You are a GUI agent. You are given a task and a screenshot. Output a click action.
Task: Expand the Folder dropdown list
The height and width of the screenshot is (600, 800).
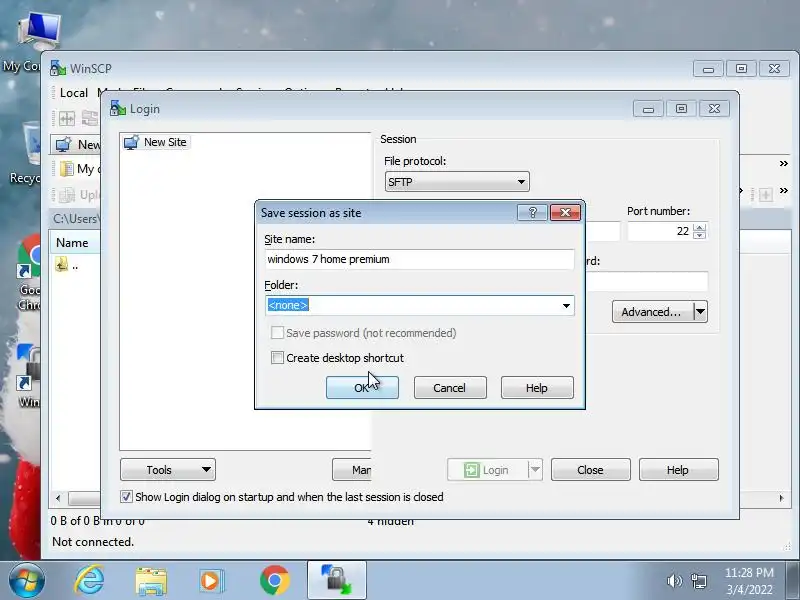point(566,306)
